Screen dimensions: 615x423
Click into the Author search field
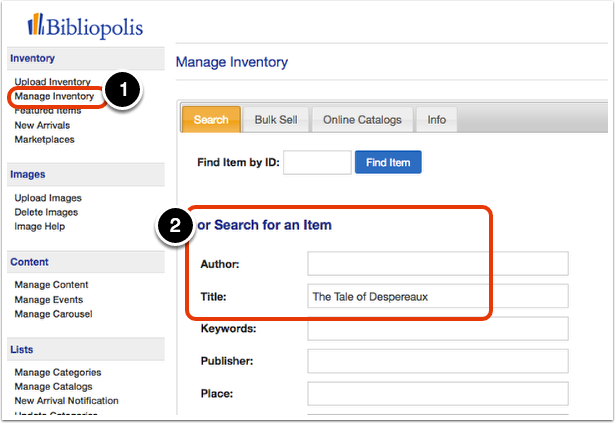[438, 264]
